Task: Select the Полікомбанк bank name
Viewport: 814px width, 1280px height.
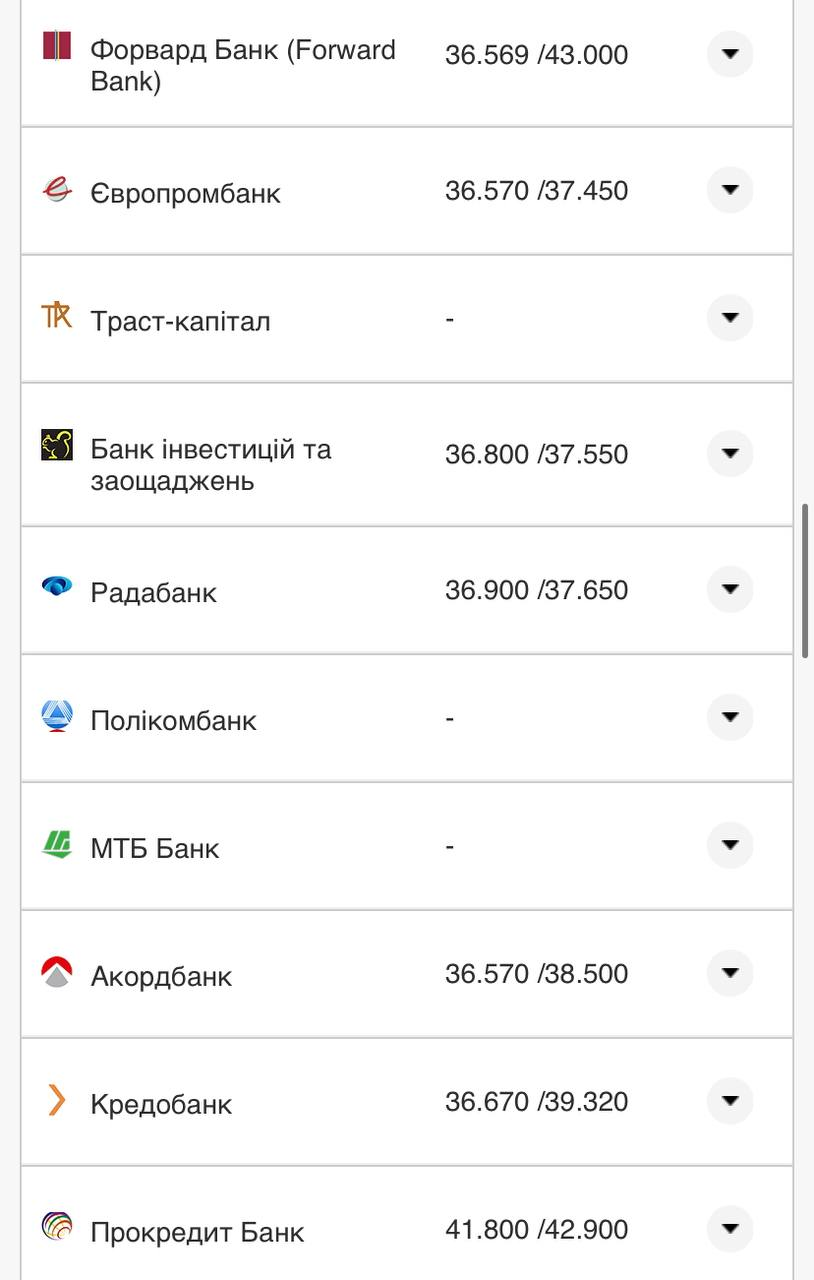Action: (x=173, y=720)
